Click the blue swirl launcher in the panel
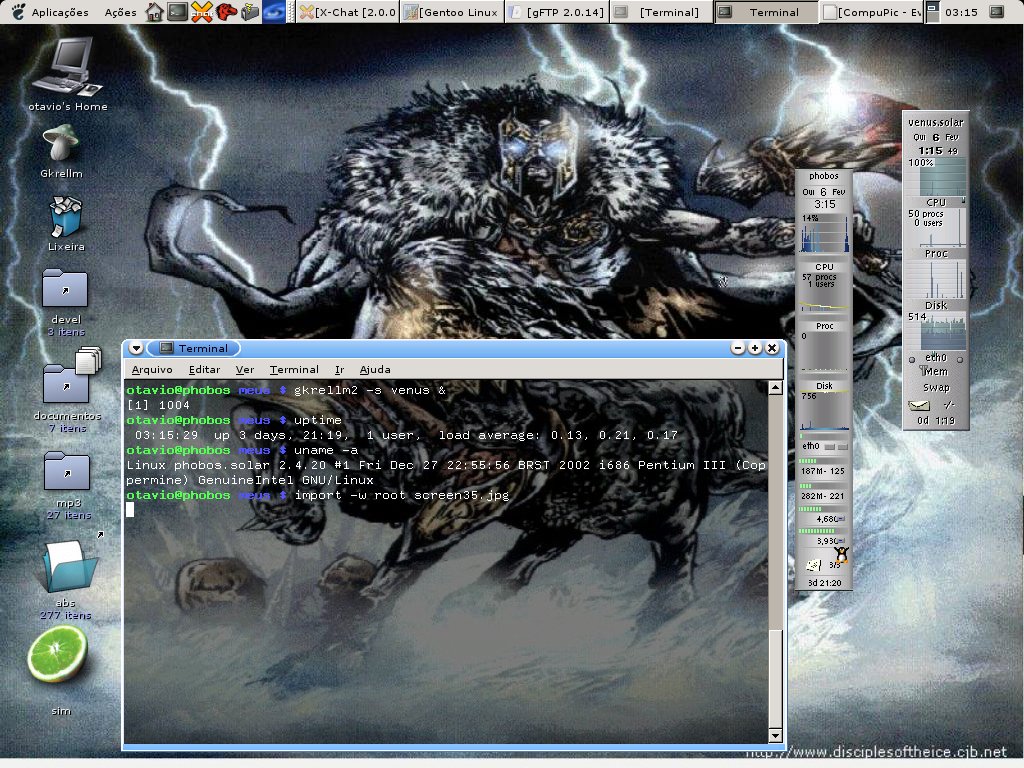1024x768 pixels. pyautogui.click(x=274, y=12)
